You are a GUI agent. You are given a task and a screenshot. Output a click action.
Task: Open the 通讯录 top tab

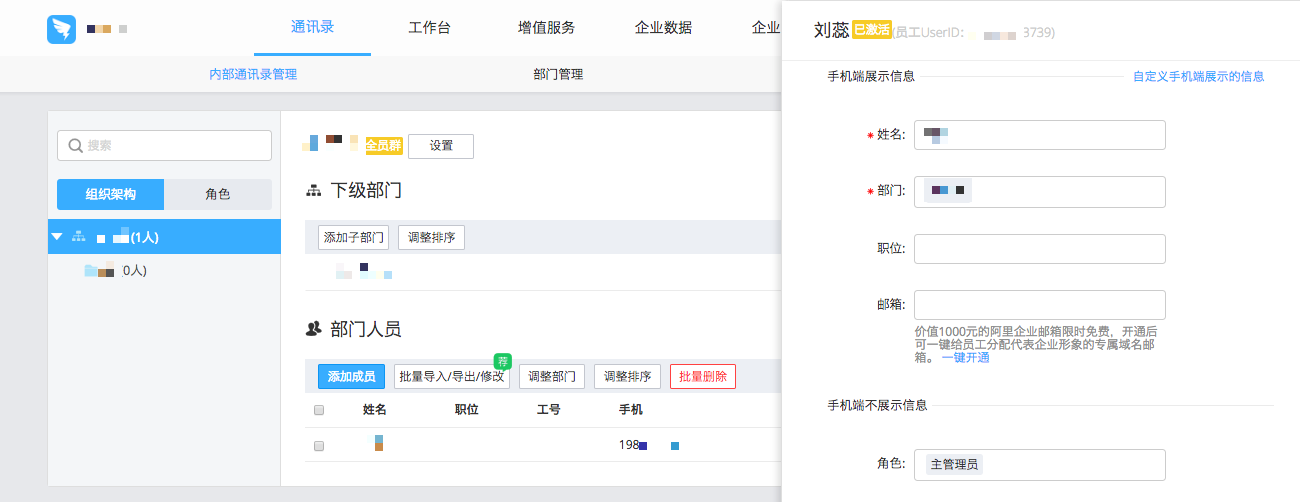[x=312, y=27]
